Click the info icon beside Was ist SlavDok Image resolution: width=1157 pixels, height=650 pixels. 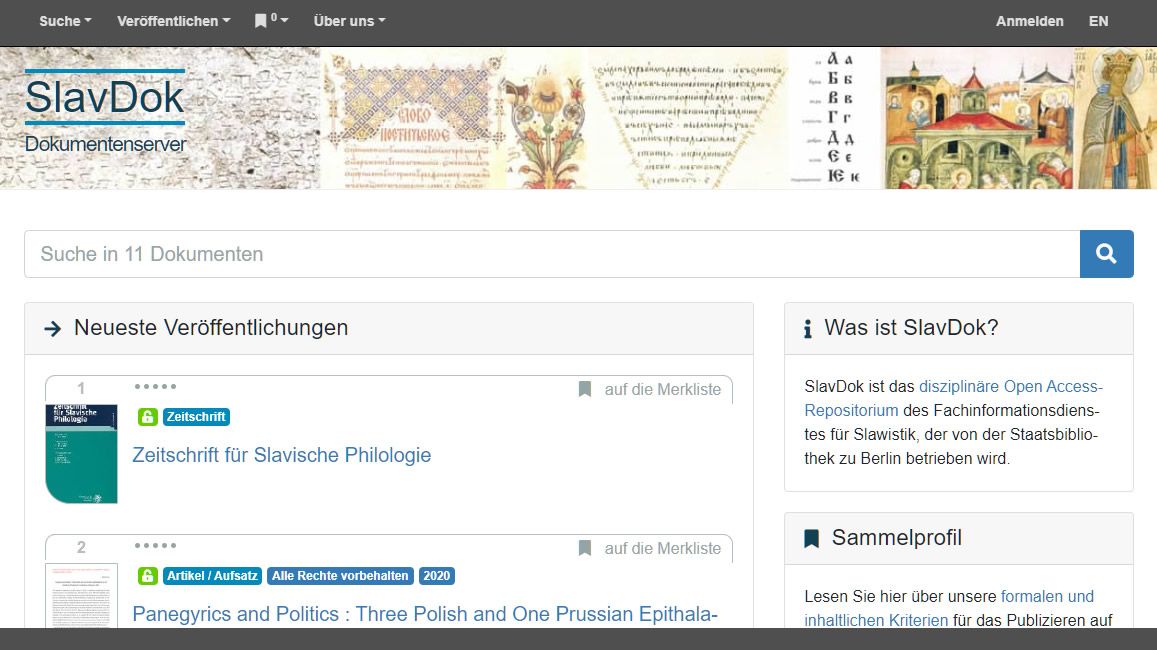[x=807, y=329]
